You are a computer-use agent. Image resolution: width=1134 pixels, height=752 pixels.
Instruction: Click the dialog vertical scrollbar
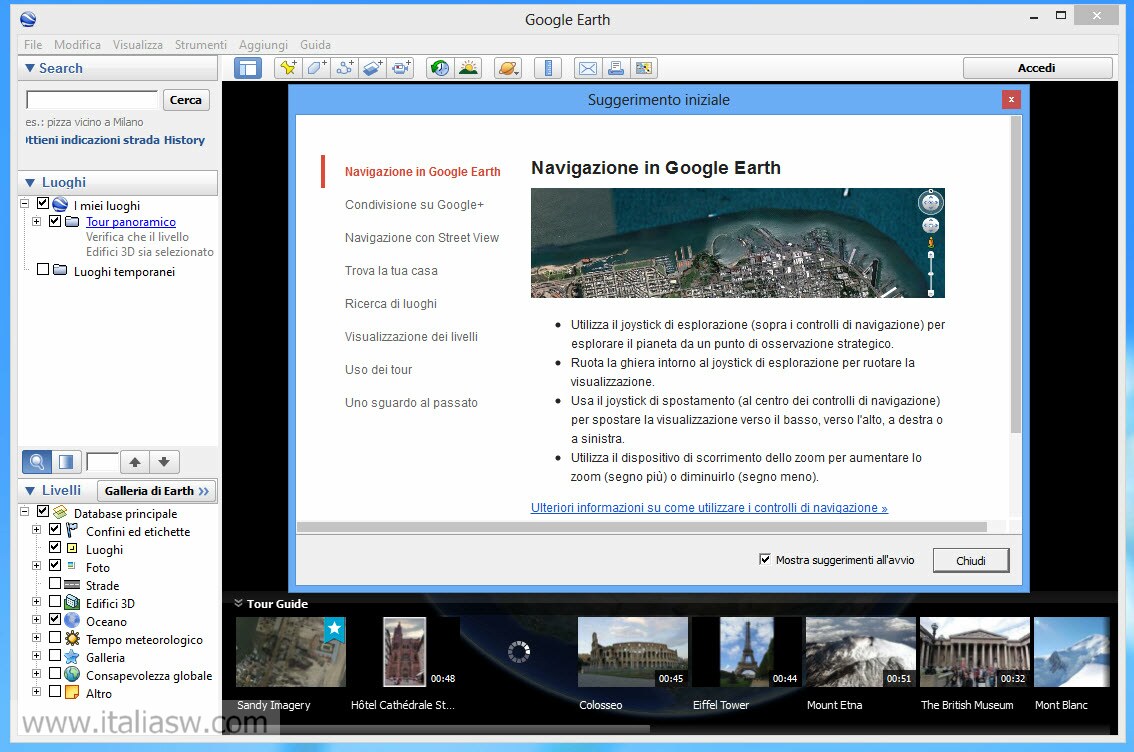pyautogui.click(x=1015, y=275)
